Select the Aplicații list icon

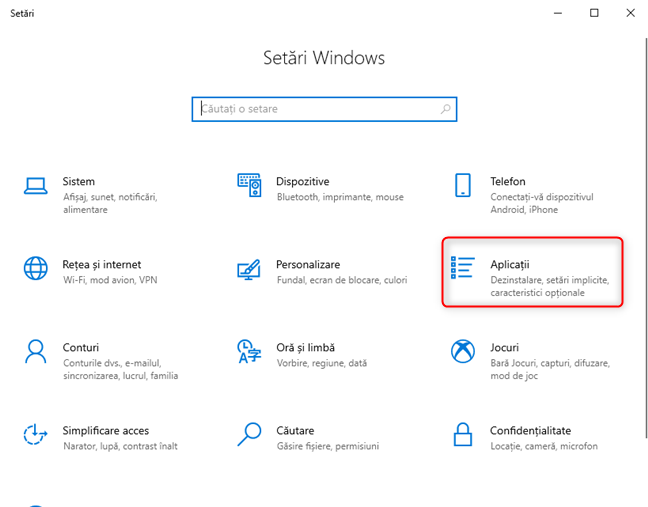tap(463, 269)
